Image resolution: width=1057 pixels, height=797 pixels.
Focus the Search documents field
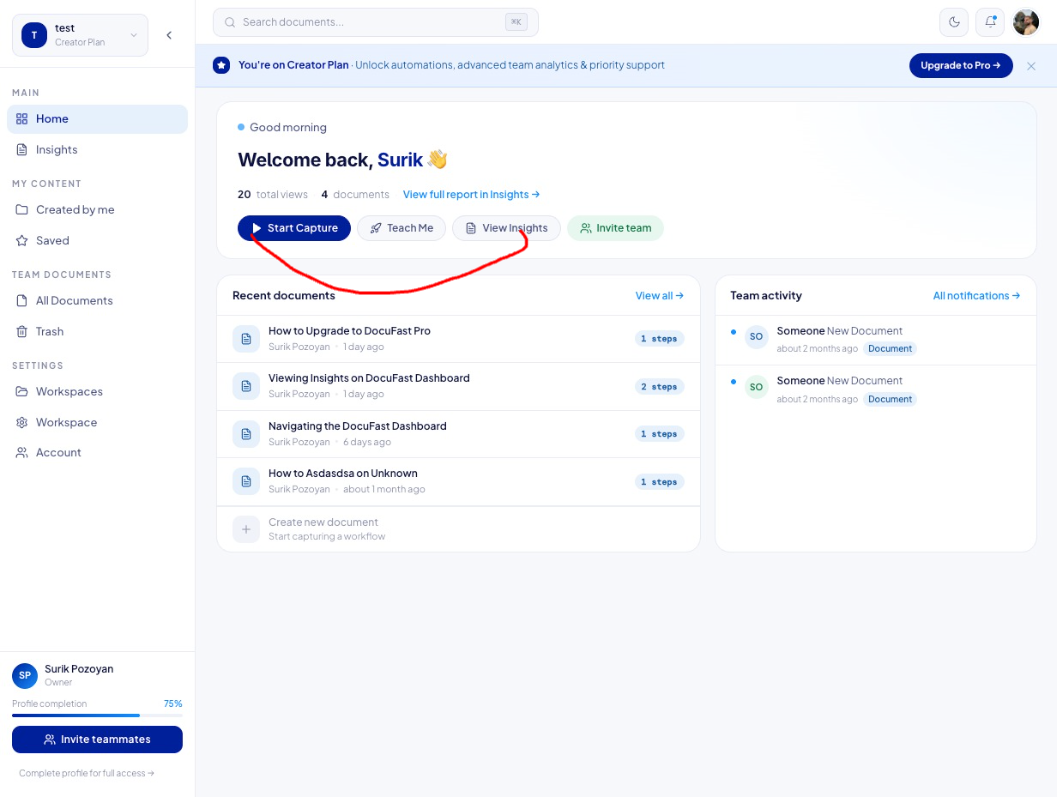pyautogui.click(x=375, y=22)
